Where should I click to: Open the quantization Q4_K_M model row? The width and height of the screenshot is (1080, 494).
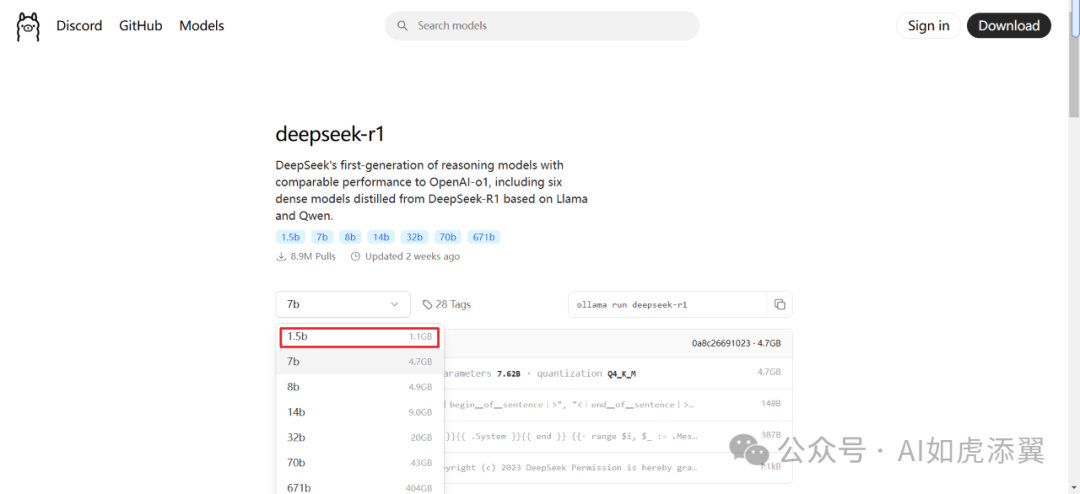pos(618,373)
